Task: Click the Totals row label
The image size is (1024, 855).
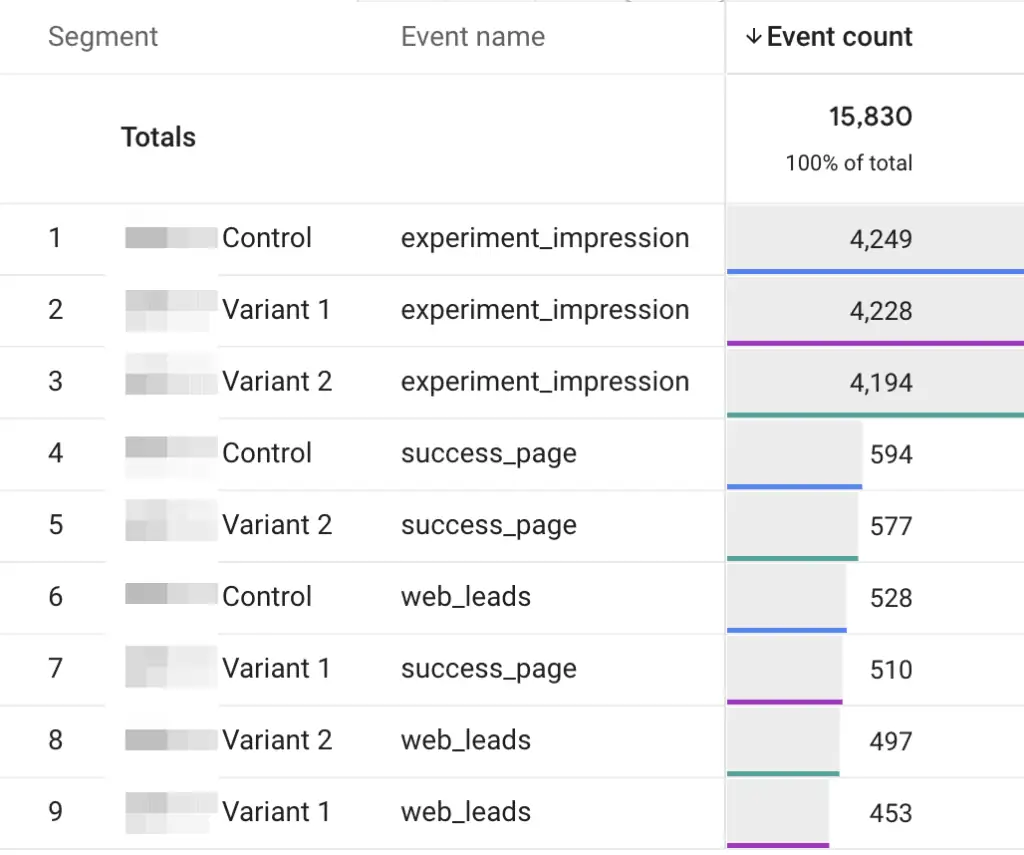Action: pos(158,137)
